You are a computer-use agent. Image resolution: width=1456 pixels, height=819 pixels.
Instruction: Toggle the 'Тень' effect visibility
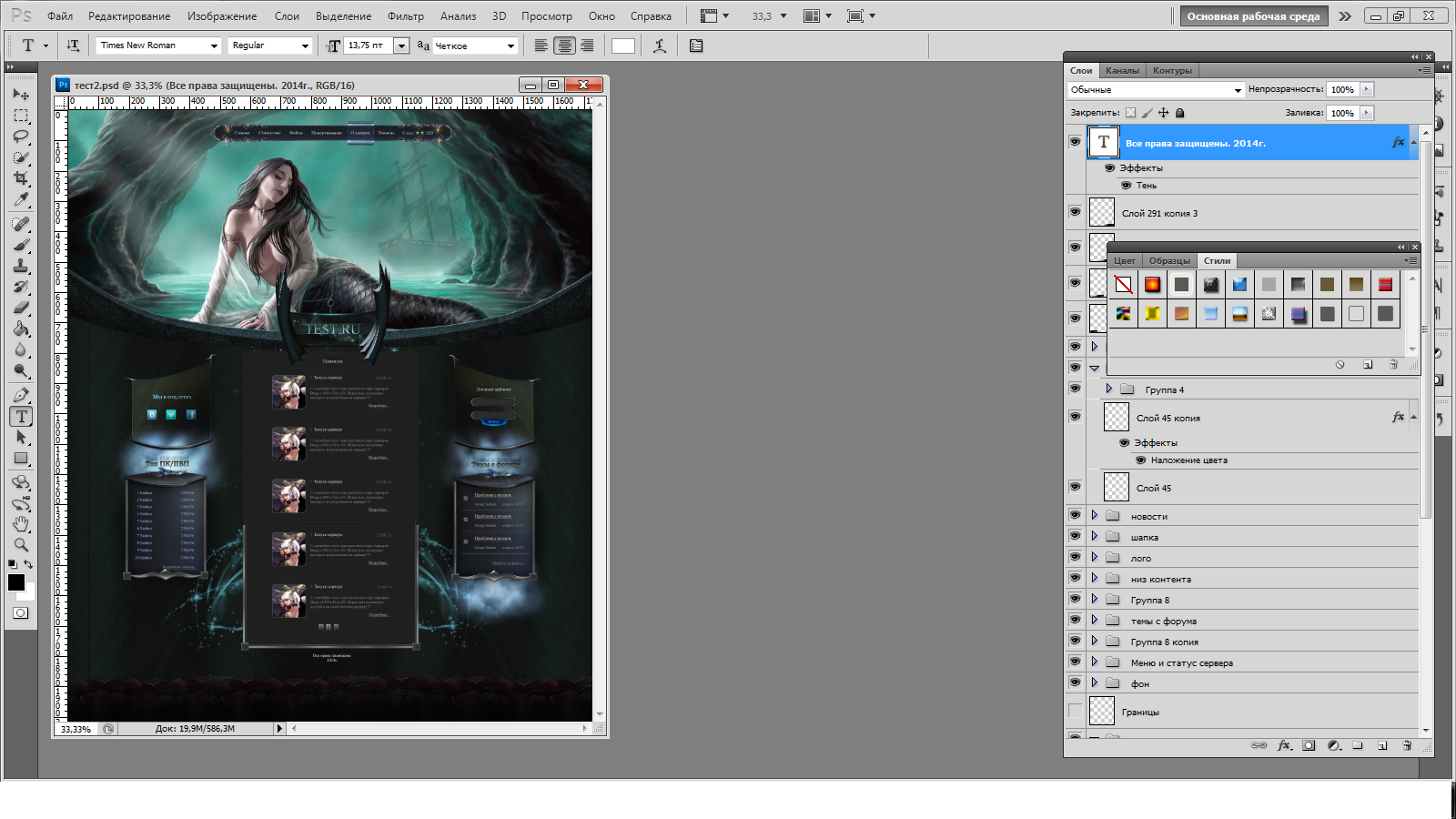(x=1126, y=185)
